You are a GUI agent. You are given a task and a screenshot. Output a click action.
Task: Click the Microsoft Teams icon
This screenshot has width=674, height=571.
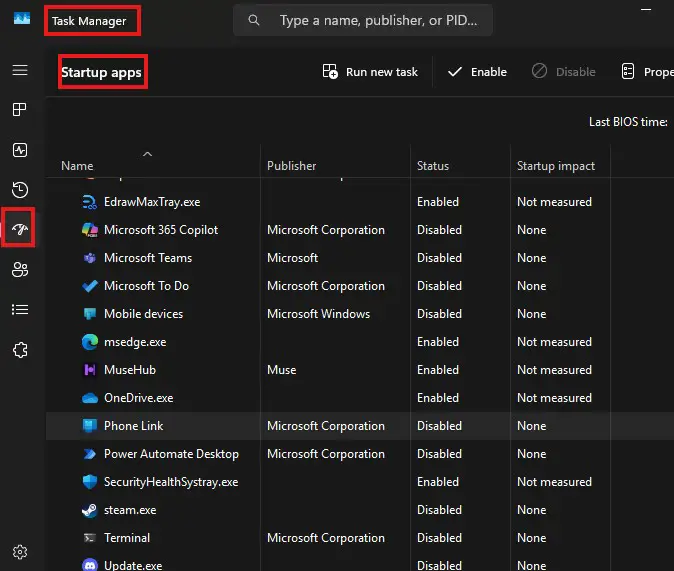[89, 258]
